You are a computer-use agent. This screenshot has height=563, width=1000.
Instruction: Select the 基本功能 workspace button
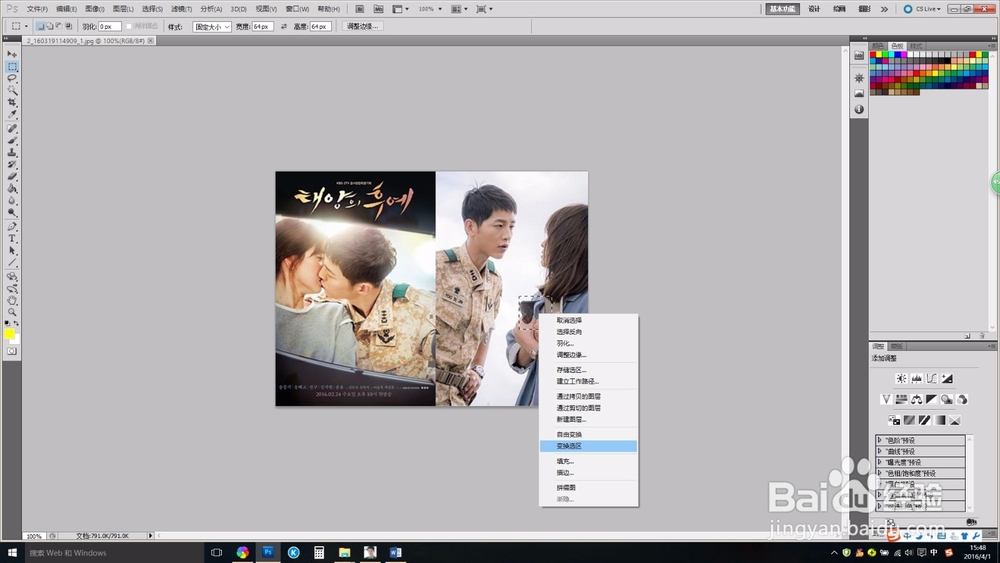coord(782,9)
